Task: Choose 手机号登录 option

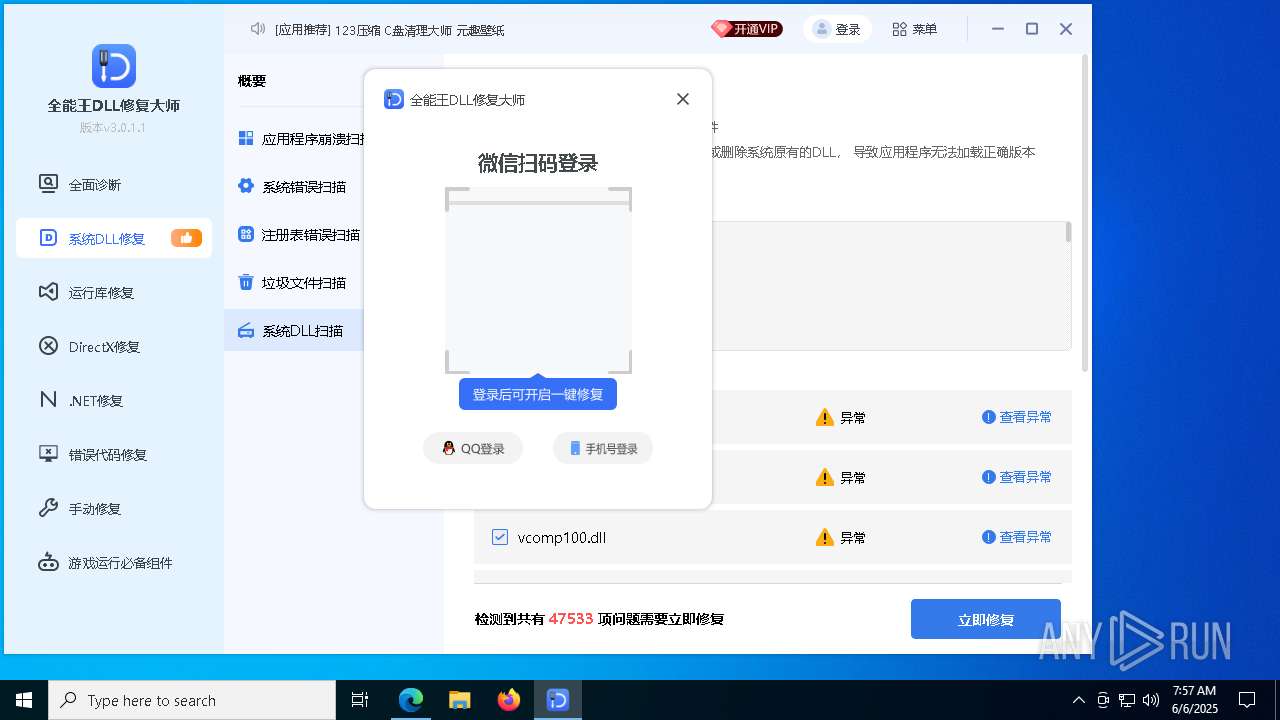Action: [603, 448]
